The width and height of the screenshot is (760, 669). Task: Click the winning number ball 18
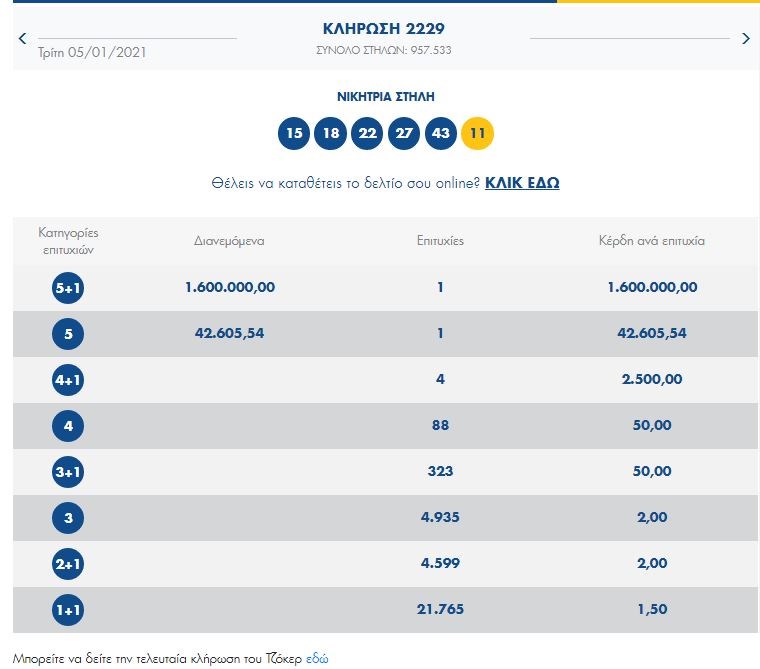click(330, 133)
